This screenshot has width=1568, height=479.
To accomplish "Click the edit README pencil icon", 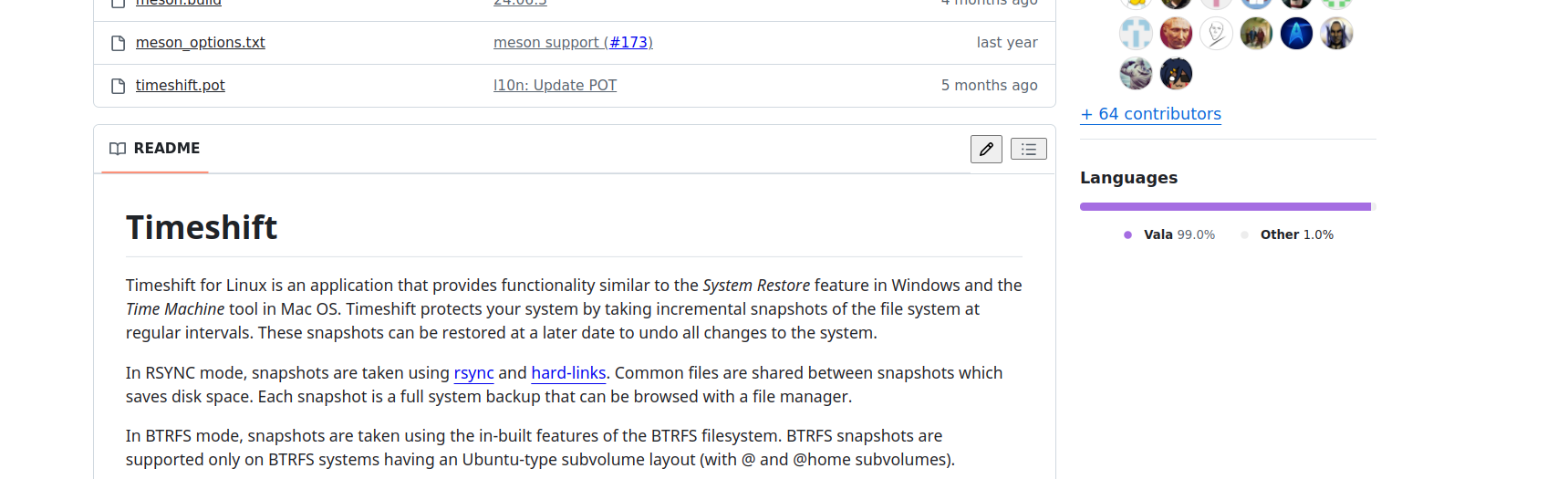I will (x=986, y=149).
